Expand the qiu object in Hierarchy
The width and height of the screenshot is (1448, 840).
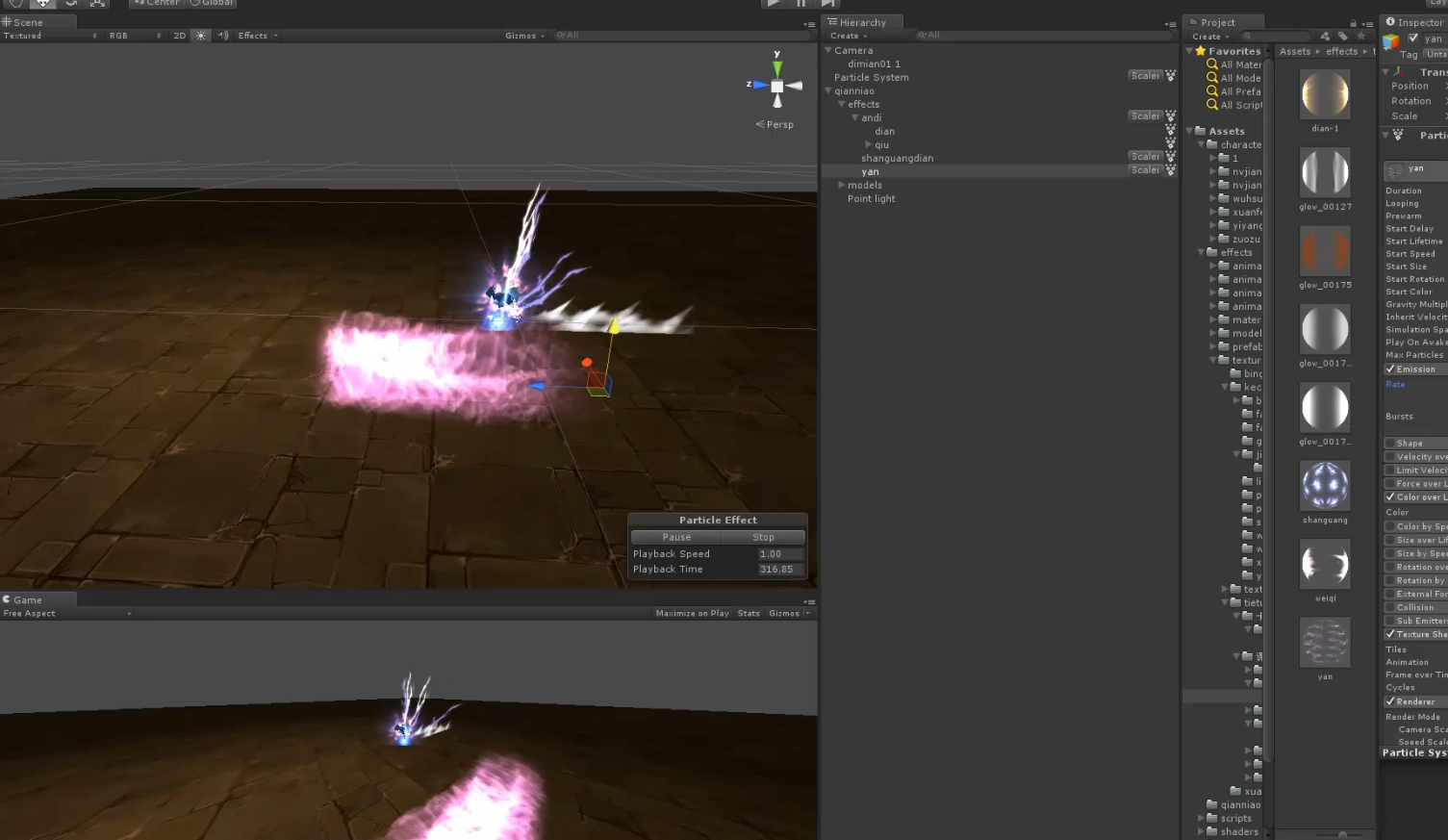point(869,144)
